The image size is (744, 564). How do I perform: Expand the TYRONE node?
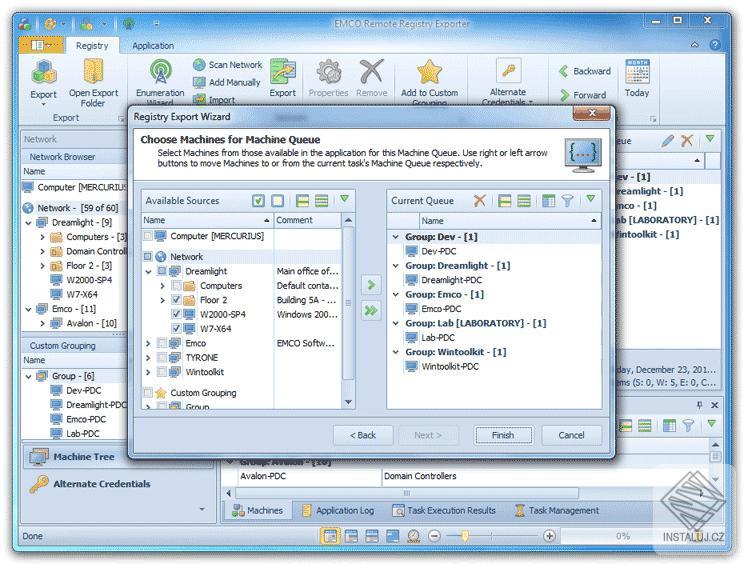(x=149, y=357)
